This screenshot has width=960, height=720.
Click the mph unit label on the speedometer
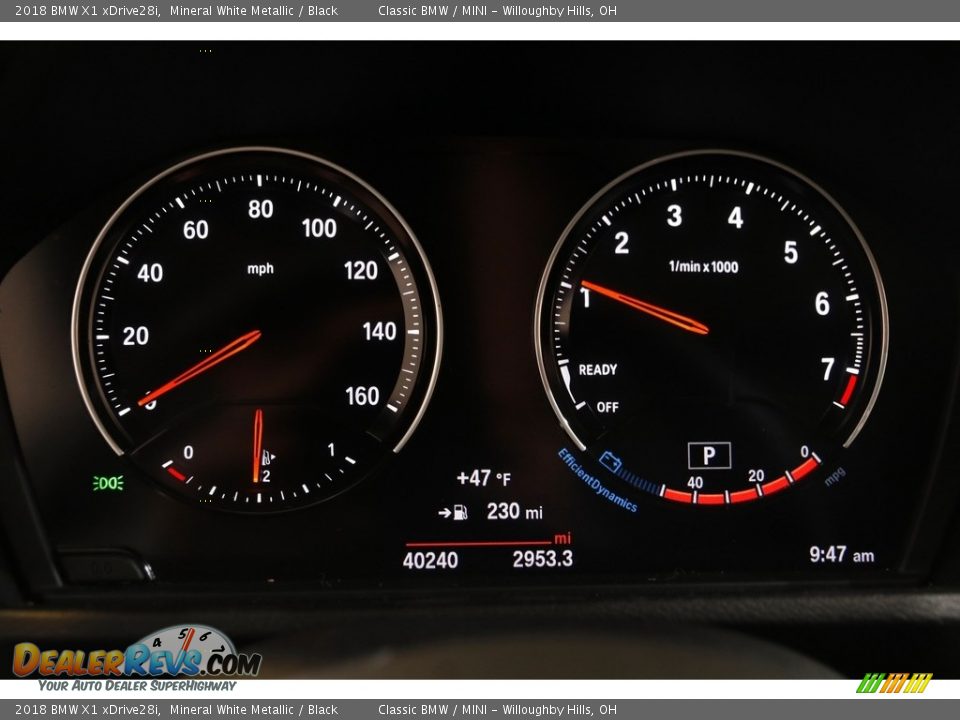pos(260,269)
